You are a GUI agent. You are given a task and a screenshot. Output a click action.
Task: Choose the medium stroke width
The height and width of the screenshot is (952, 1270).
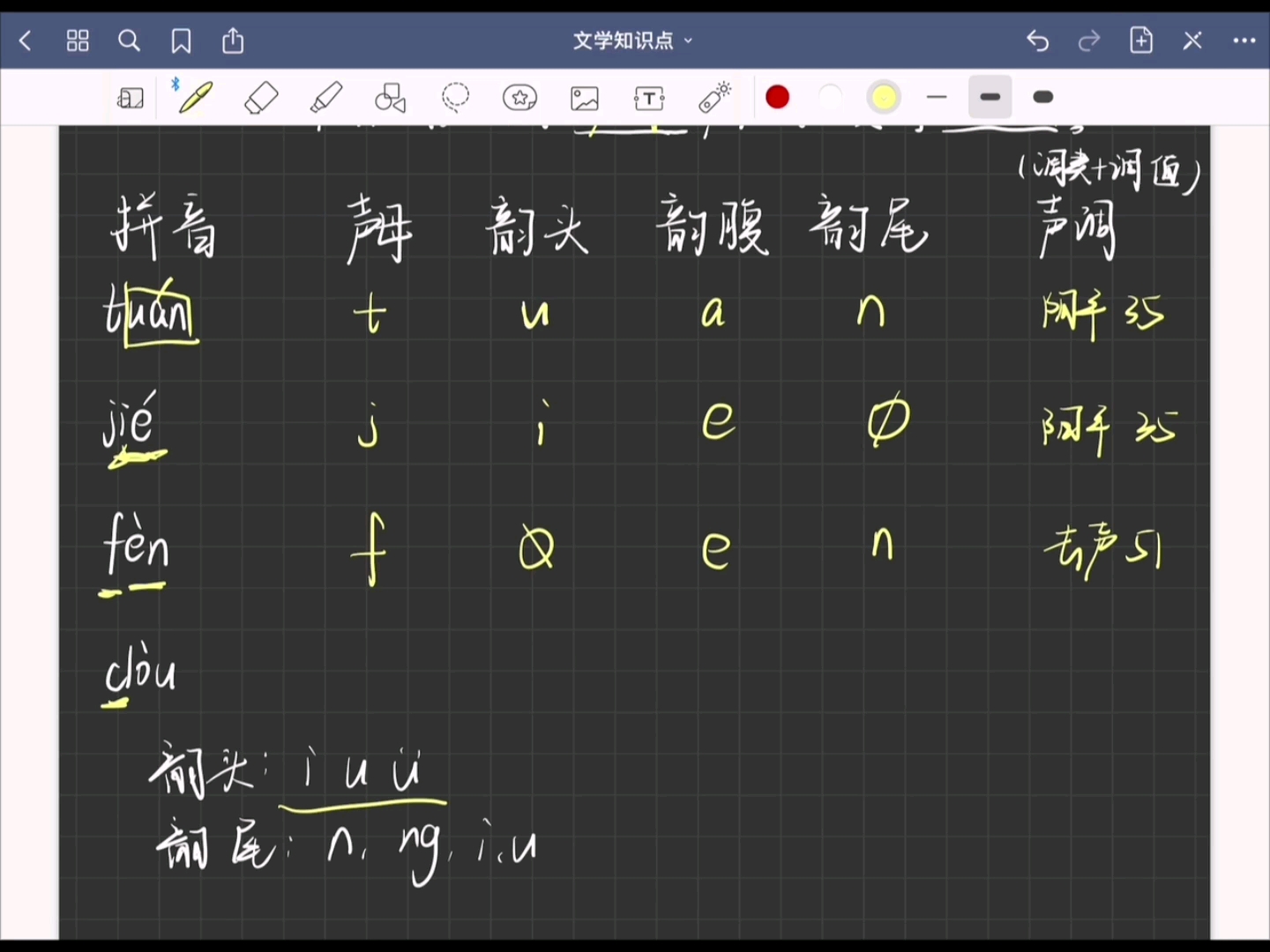(990, 97)
